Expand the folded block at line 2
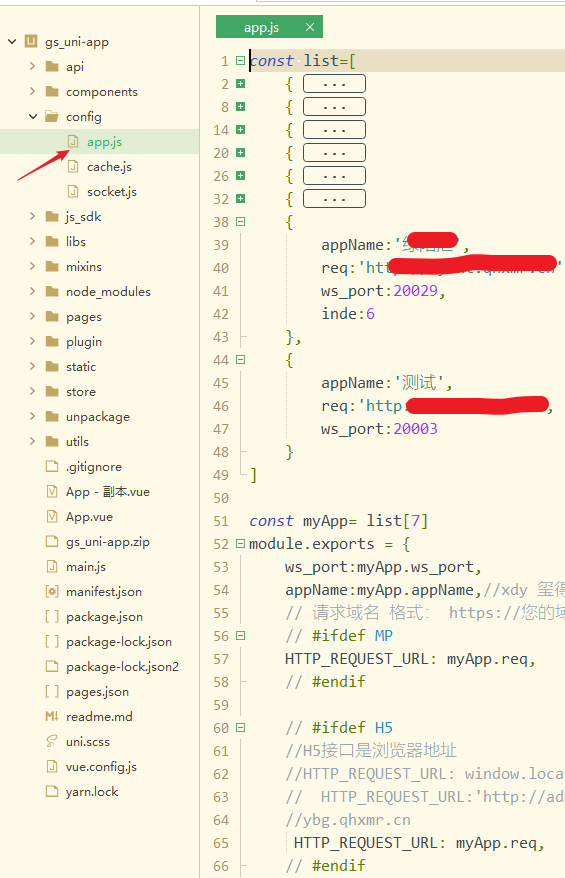The width and height of the screenshot is (565, 878). point(240,83)
